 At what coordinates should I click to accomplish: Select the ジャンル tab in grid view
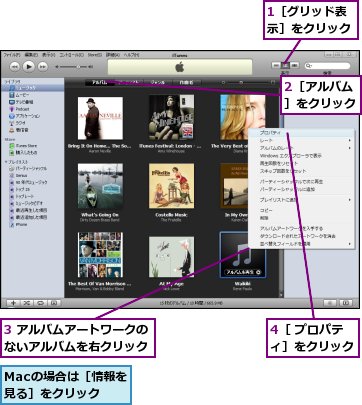tap(158, 82)
